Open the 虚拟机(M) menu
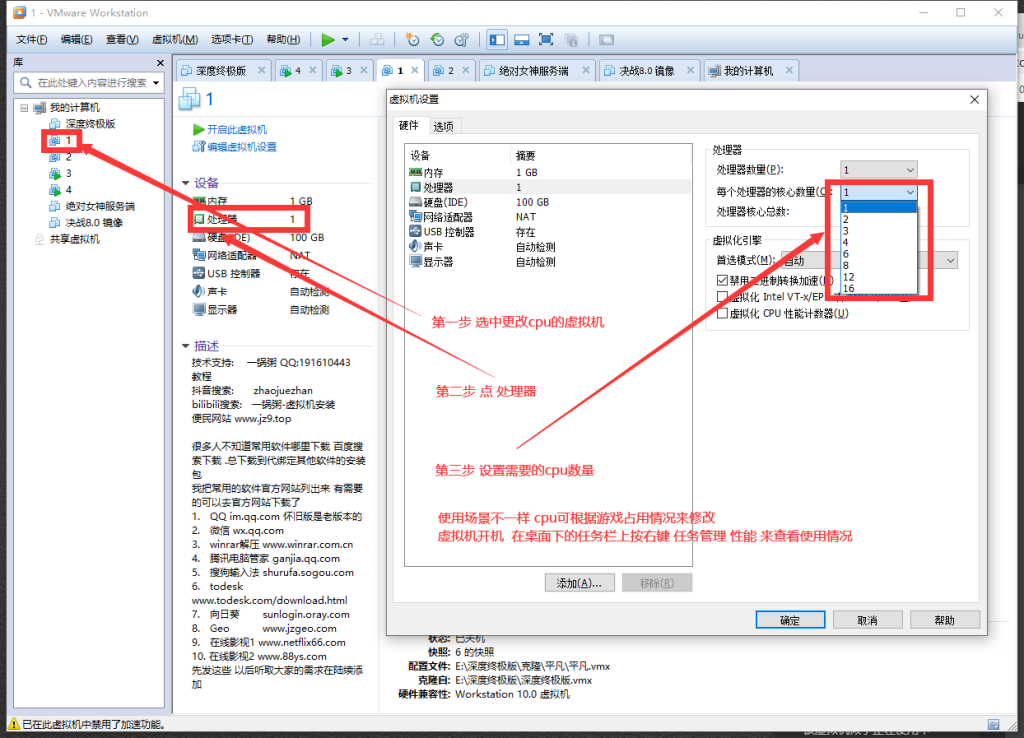Image resolution: width=1024 pixels, height=738 pixels. 174,40
